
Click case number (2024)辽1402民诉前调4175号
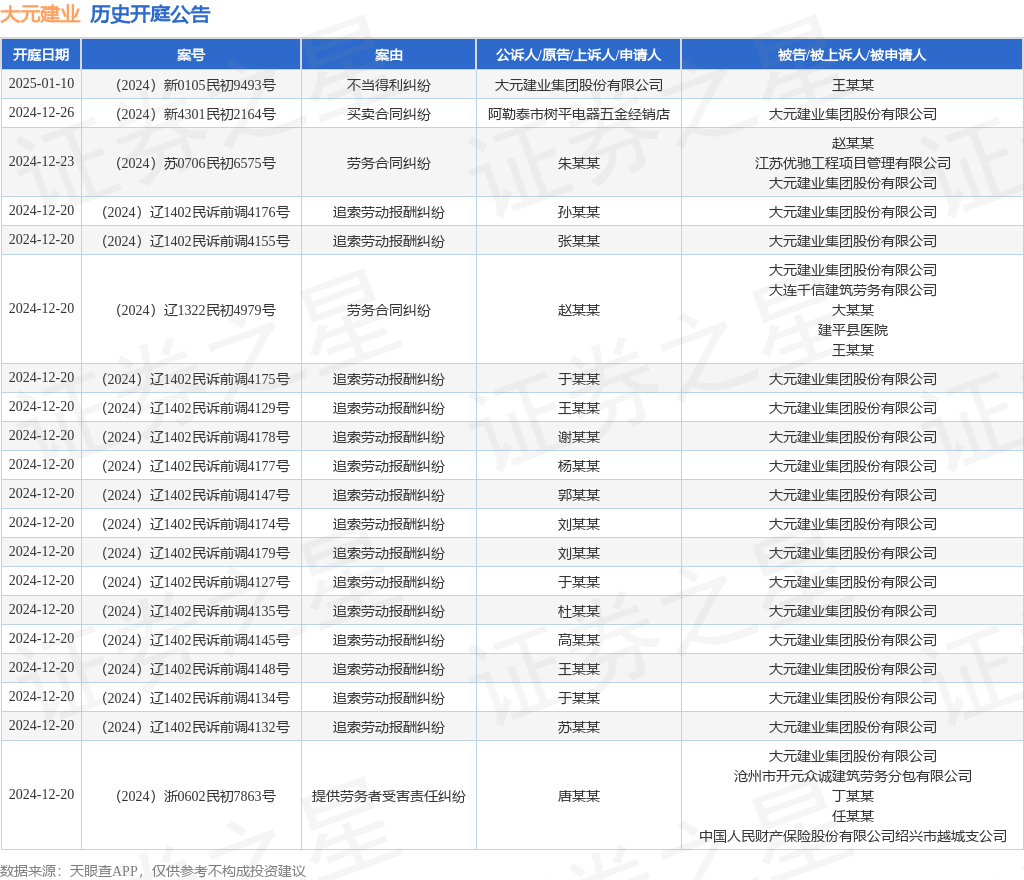point(195,379)
